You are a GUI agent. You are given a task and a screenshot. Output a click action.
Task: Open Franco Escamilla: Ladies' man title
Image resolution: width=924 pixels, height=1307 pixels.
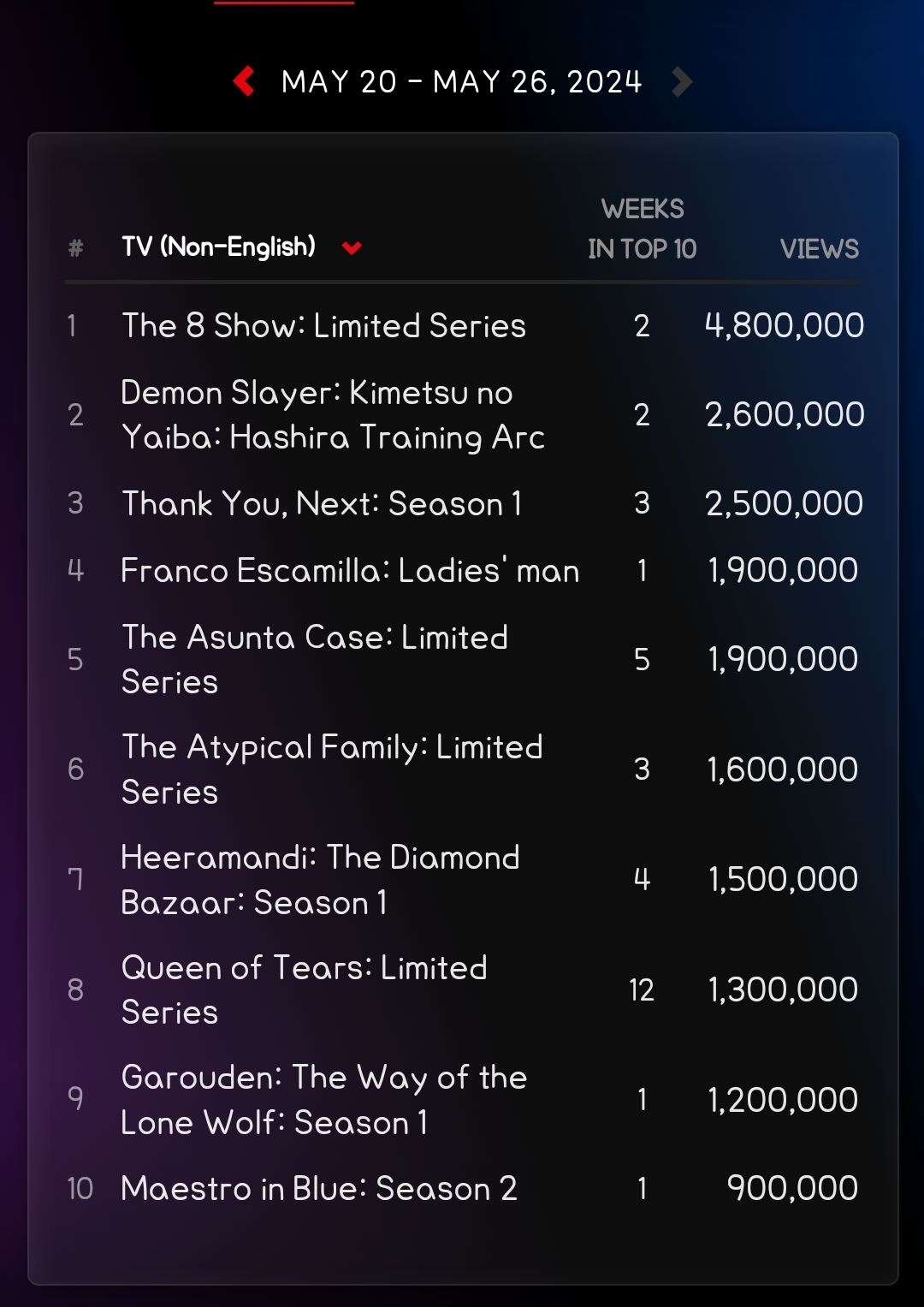point(350,571)
